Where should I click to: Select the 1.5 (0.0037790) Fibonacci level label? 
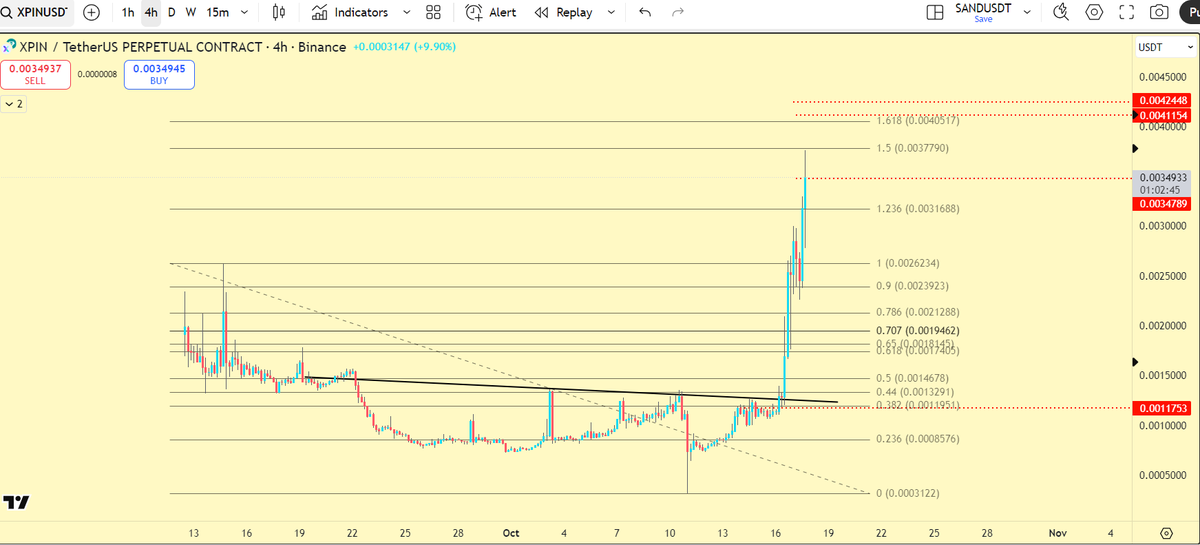pos(912,148)
